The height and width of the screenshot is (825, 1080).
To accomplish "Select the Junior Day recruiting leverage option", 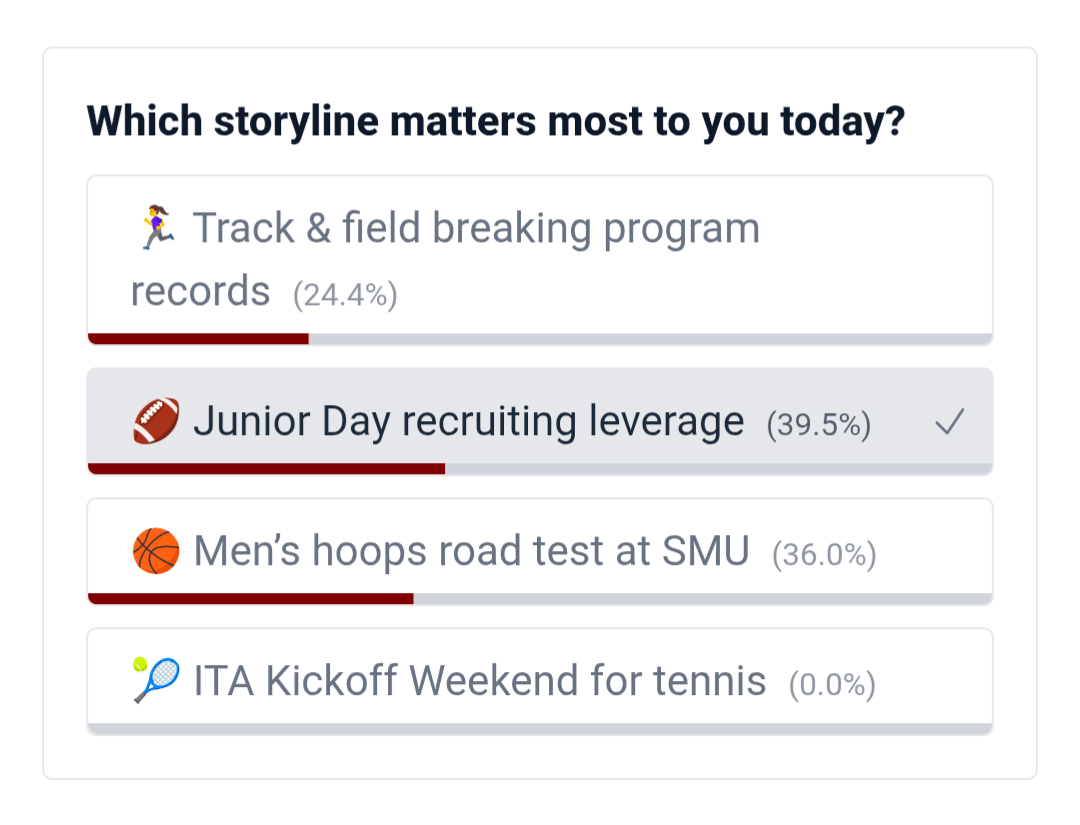I will pyautogui.click(x=468, y=422).
